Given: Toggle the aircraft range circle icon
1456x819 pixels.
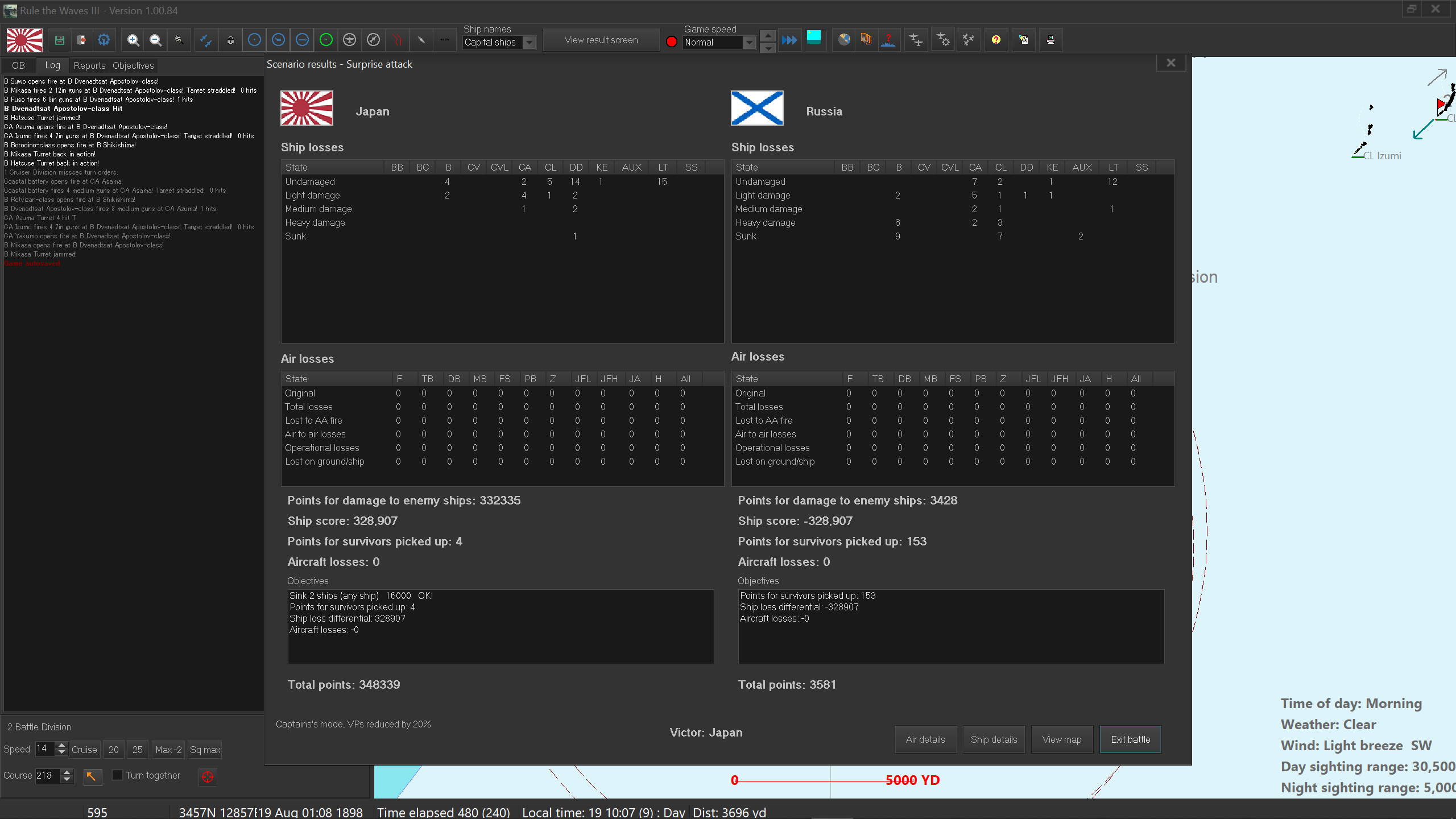Looking at the screenshot, I should 350,40.
